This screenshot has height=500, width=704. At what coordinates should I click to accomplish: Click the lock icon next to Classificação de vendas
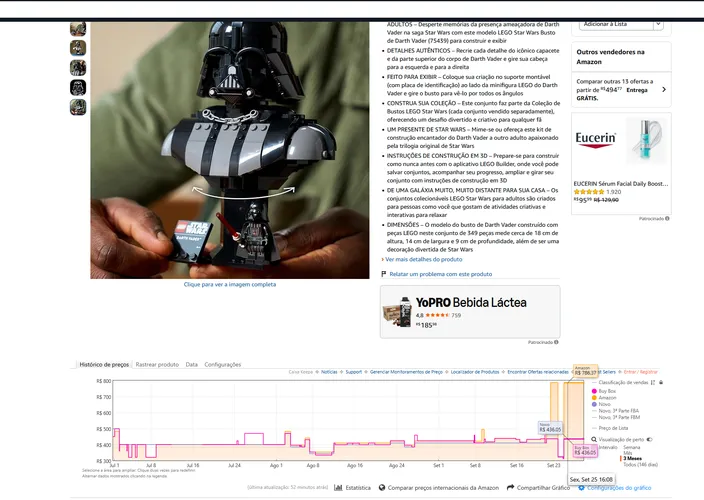click(x=661, y=382)
